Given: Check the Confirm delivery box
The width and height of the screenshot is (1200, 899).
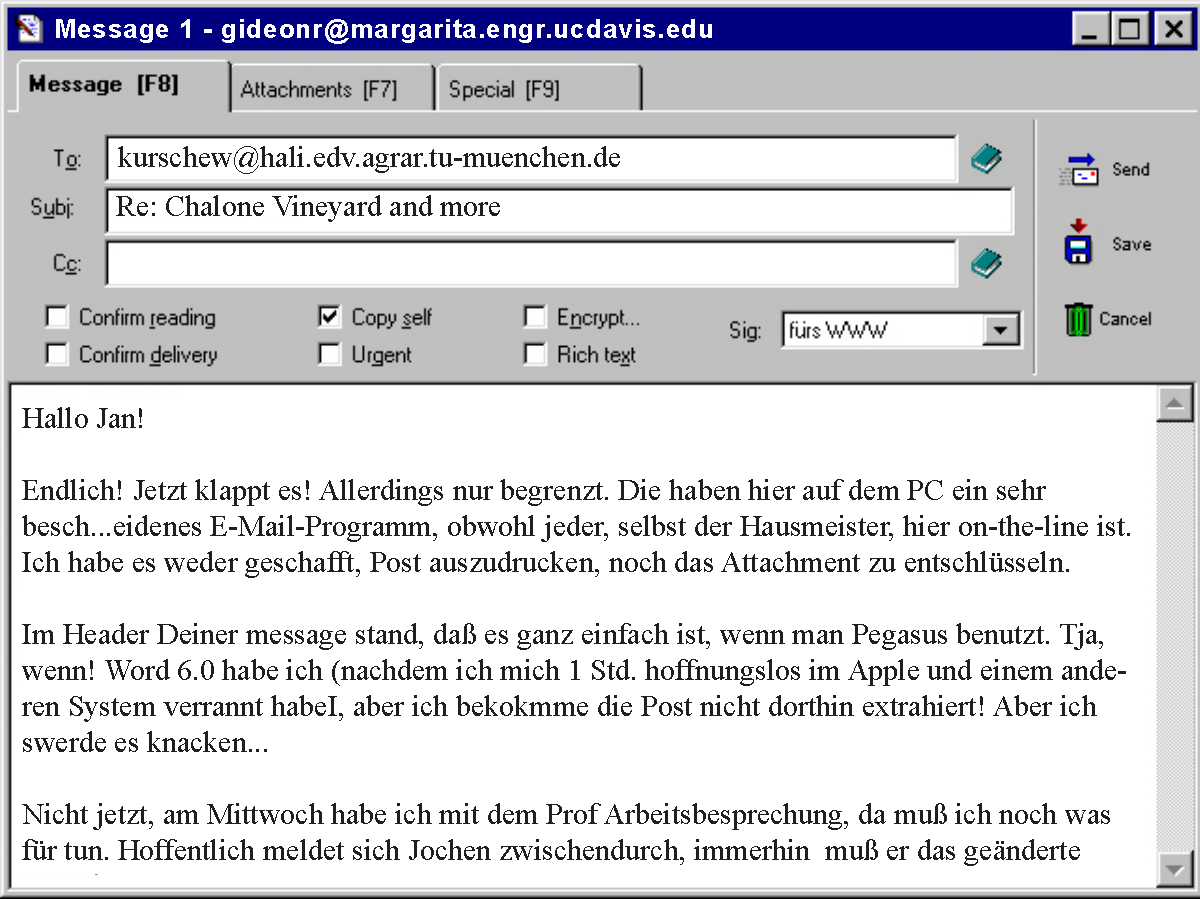Looking at the screenshot, I should (x=58, y=355).
